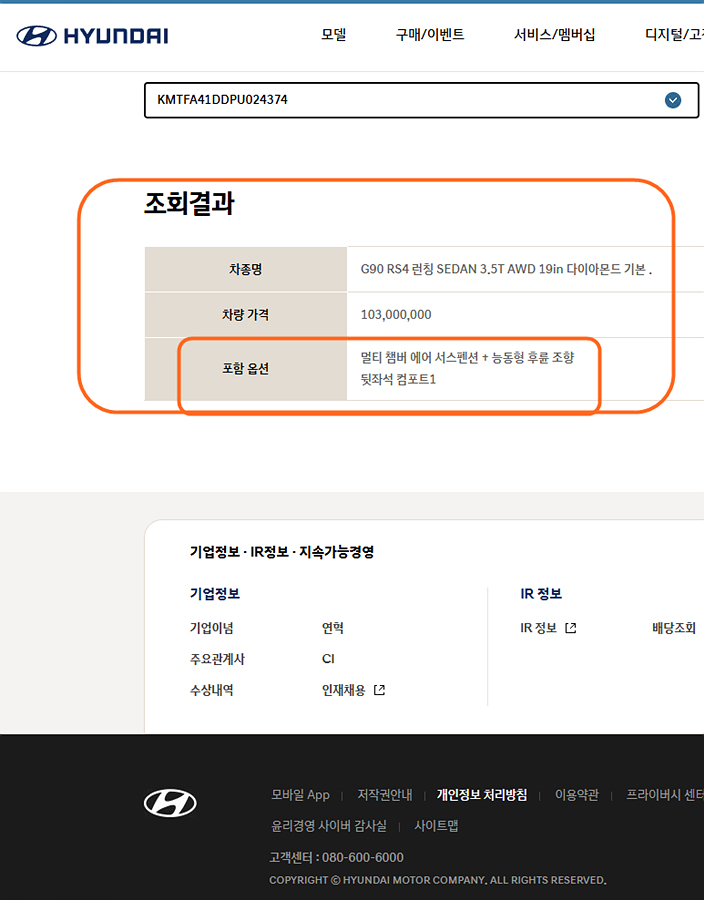This screenshot has width=704, height=900.
Task: Open 배당조회 link
Action: (x=673, y=628)
